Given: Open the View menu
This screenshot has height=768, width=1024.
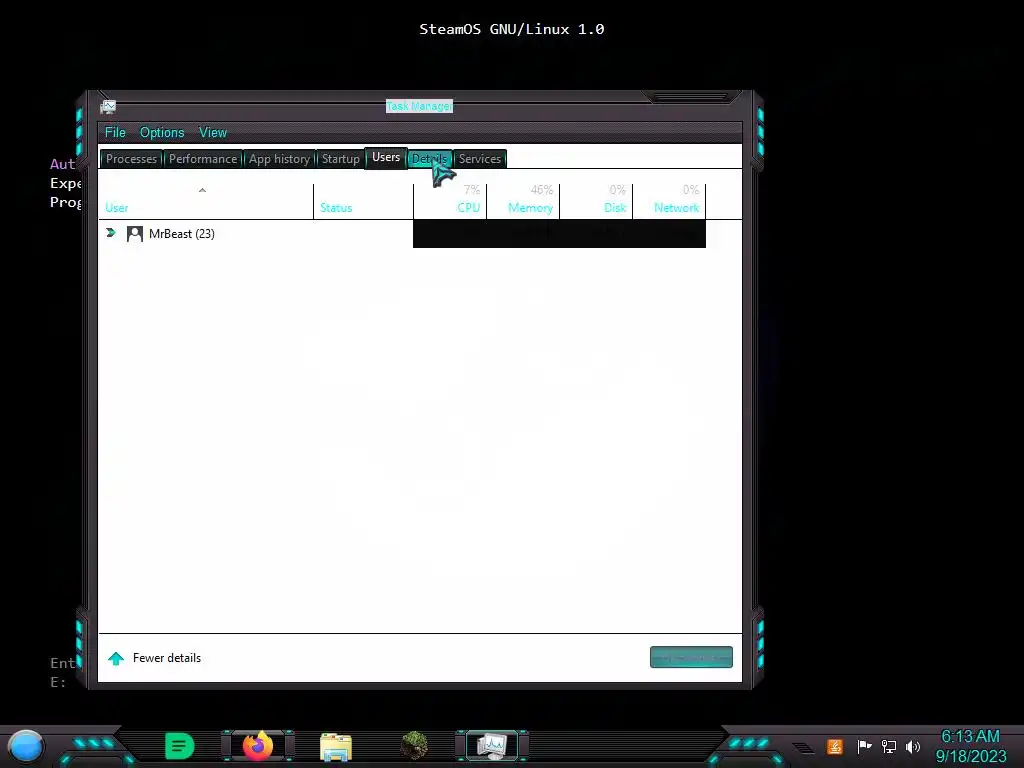Looking at the screenshot, I should [213, 133].
